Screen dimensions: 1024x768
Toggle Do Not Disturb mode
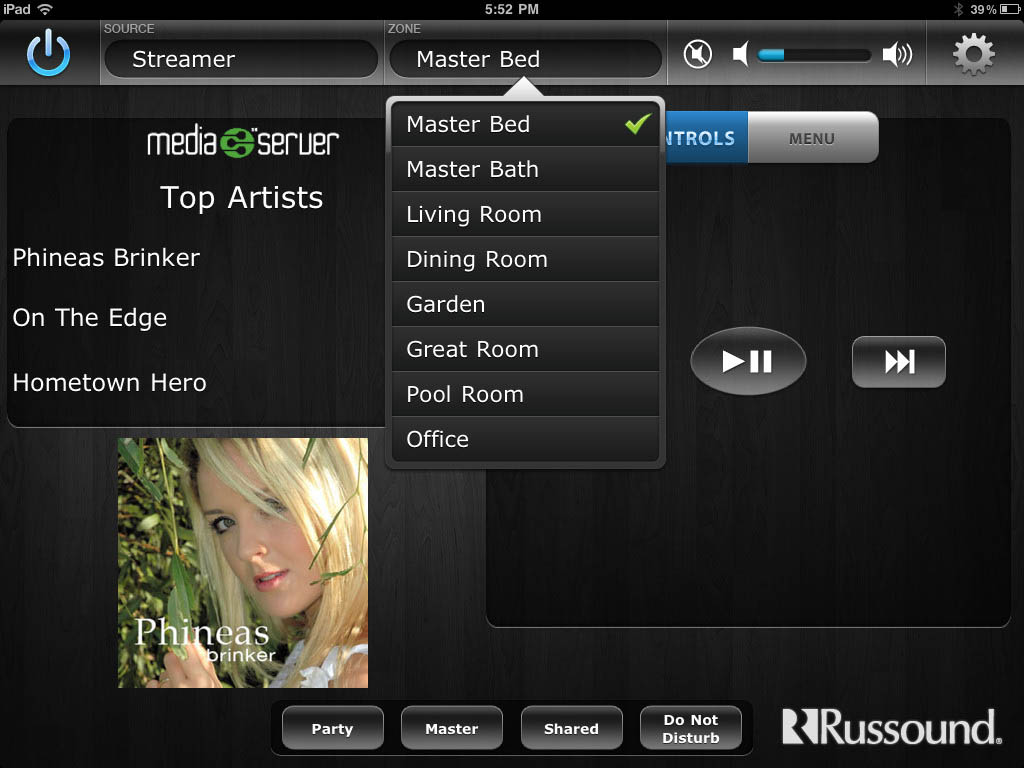click(x=691, y=728)
